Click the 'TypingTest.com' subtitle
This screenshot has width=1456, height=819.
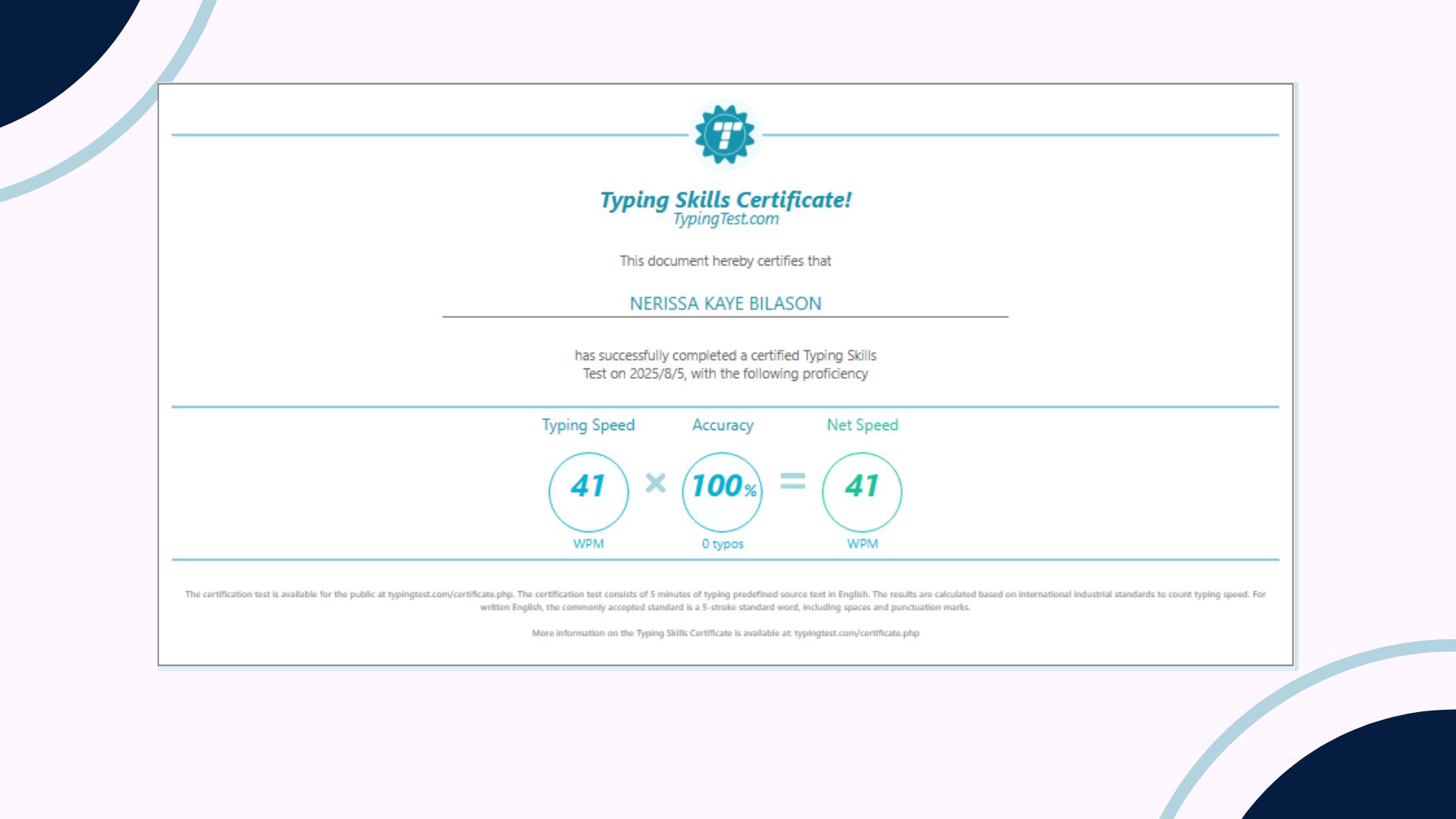(726, 219)
